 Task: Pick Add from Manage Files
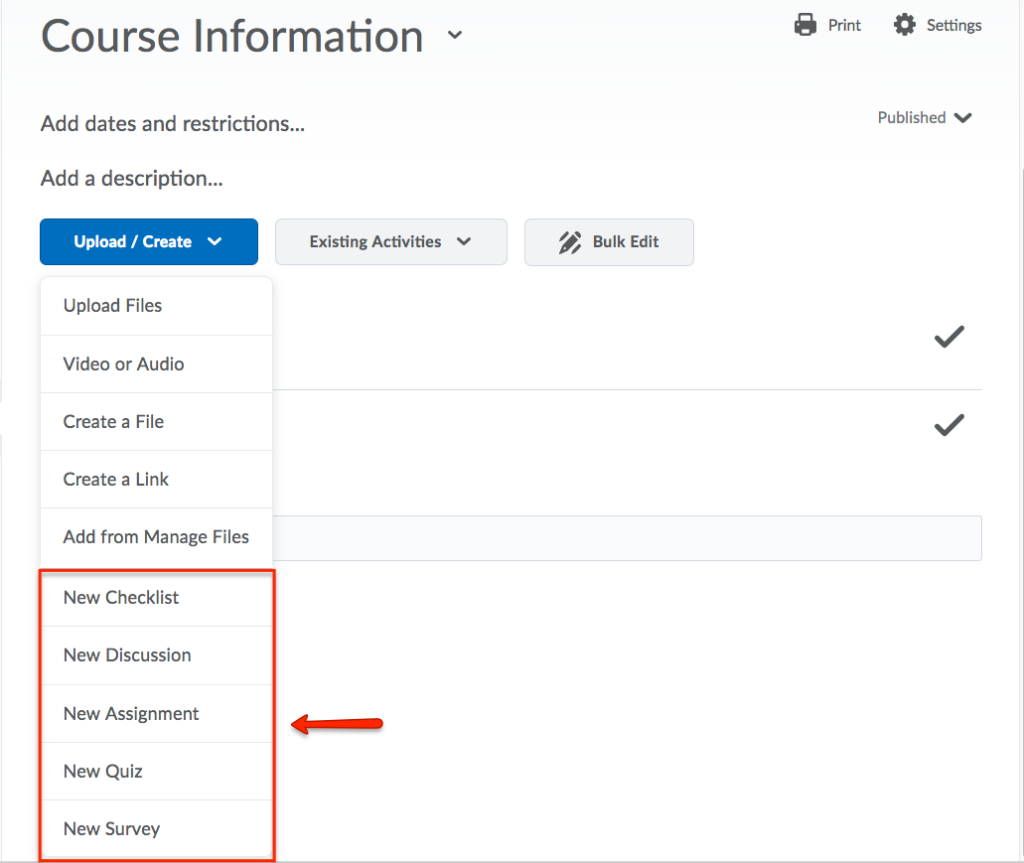(x=155, y=538)
